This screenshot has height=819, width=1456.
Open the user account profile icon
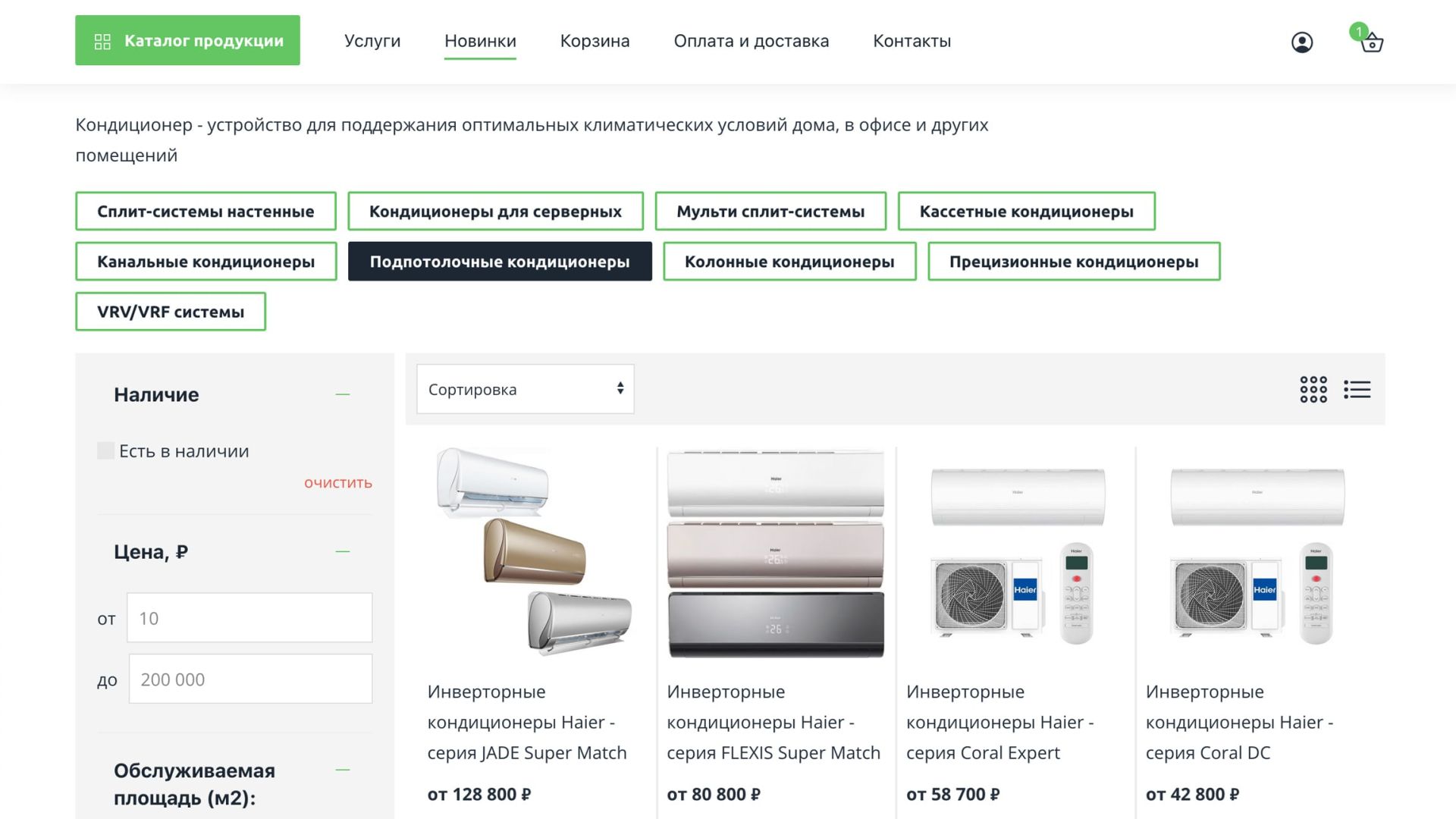pos(1302,42)
